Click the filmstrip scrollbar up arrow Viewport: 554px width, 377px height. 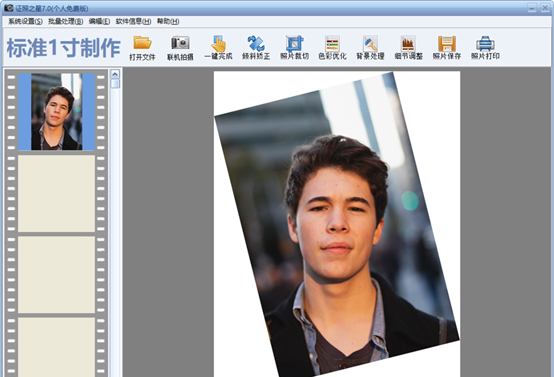pyautogui.click(x=115, y=74)
